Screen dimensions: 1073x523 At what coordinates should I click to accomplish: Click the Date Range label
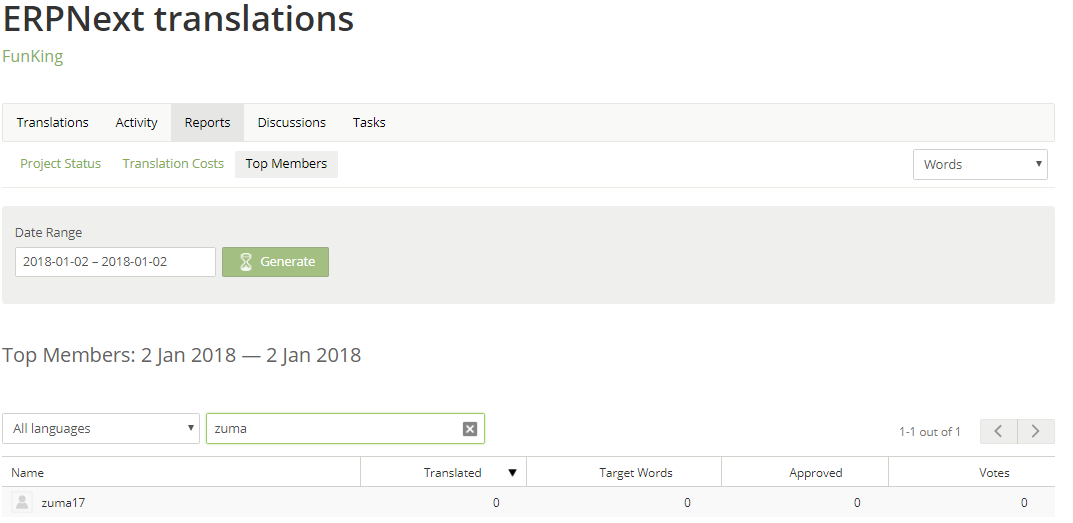click(x=49, y=233)
